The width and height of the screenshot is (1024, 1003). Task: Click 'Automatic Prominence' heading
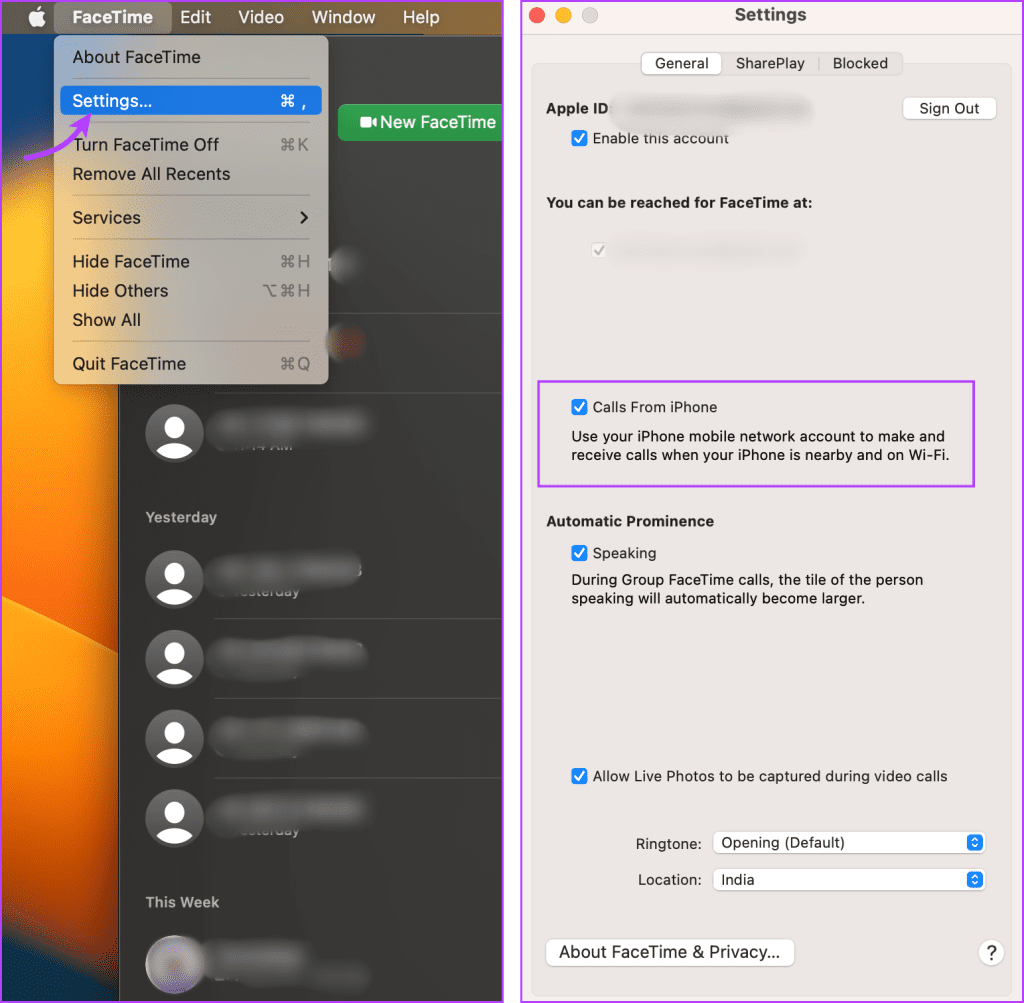tap(630, 521)
